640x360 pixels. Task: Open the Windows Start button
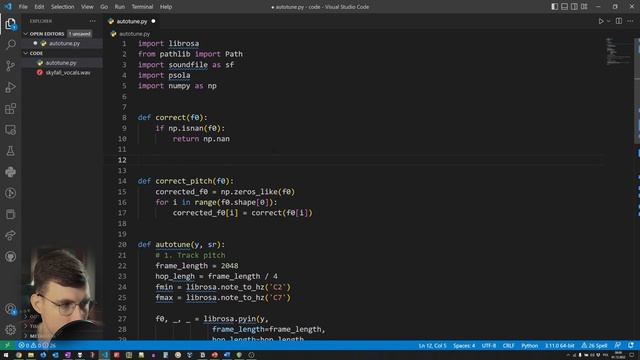pyautogui.click(x=6, y=355)
